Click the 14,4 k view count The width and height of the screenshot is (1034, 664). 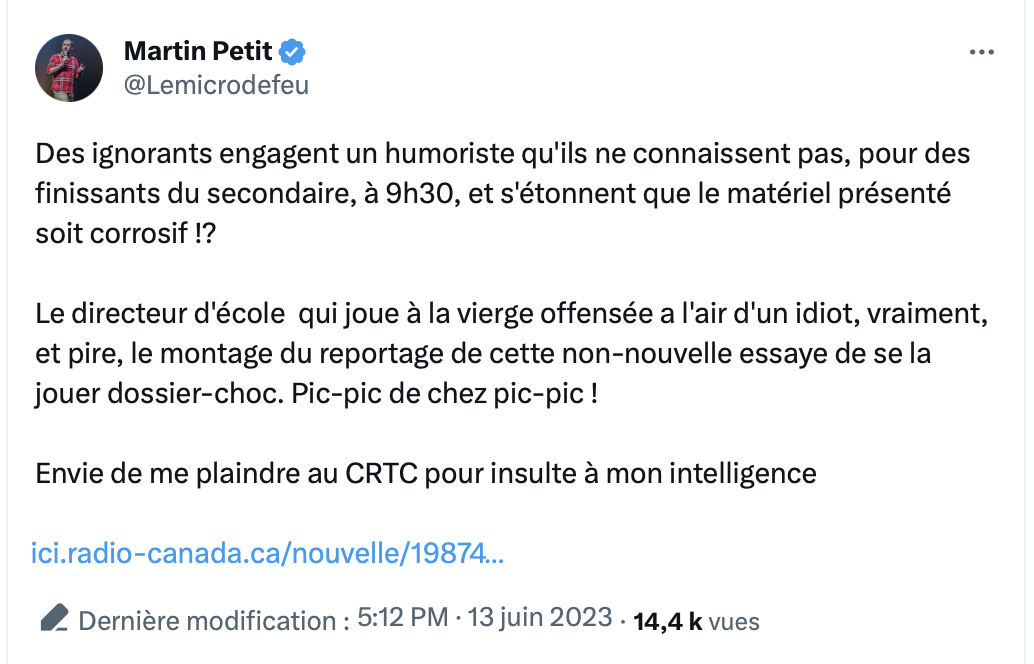[x=667, y=622]
